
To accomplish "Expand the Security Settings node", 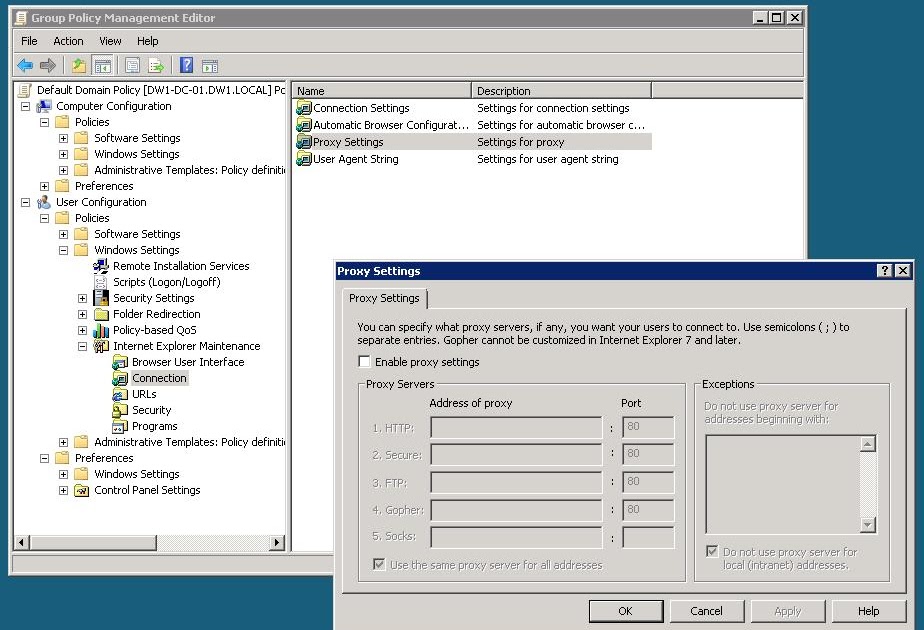I will 82,298.
